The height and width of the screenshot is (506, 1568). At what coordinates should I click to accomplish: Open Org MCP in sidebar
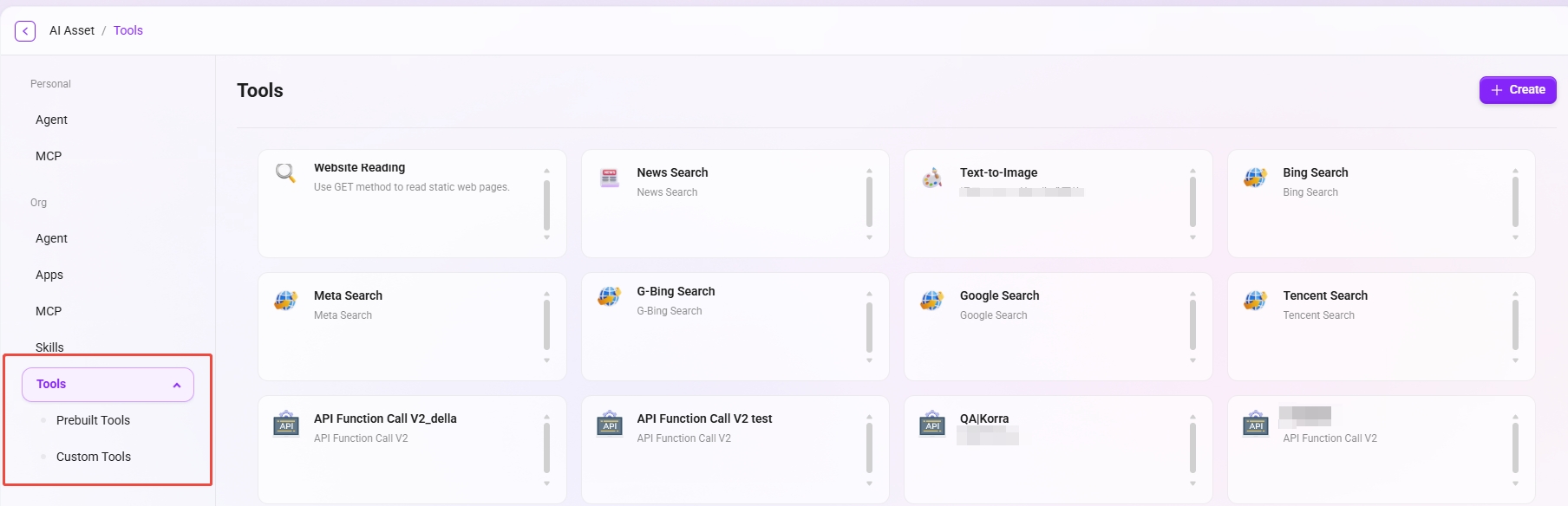(x=49, y=311)
